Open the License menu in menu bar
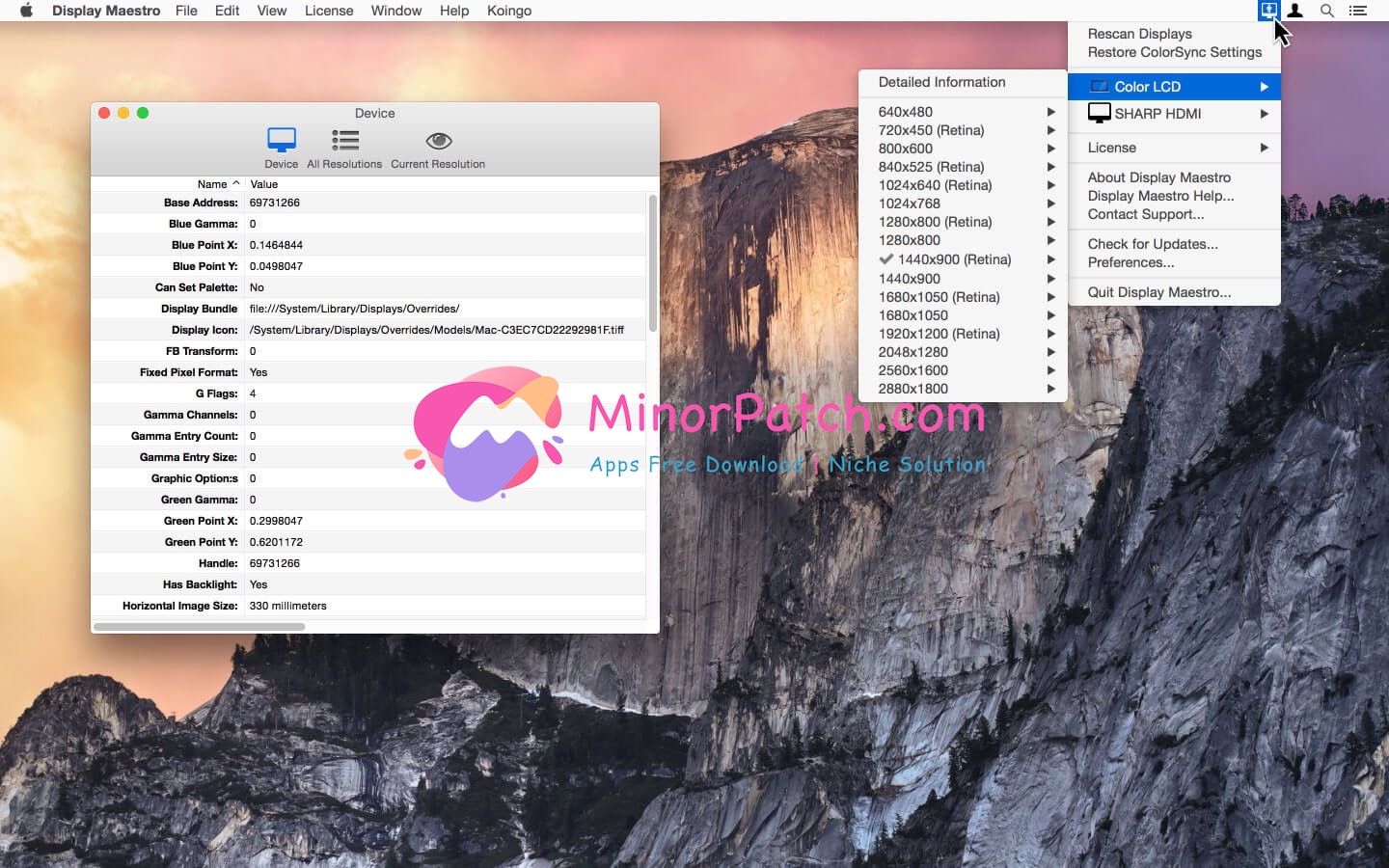 (329, 11)
